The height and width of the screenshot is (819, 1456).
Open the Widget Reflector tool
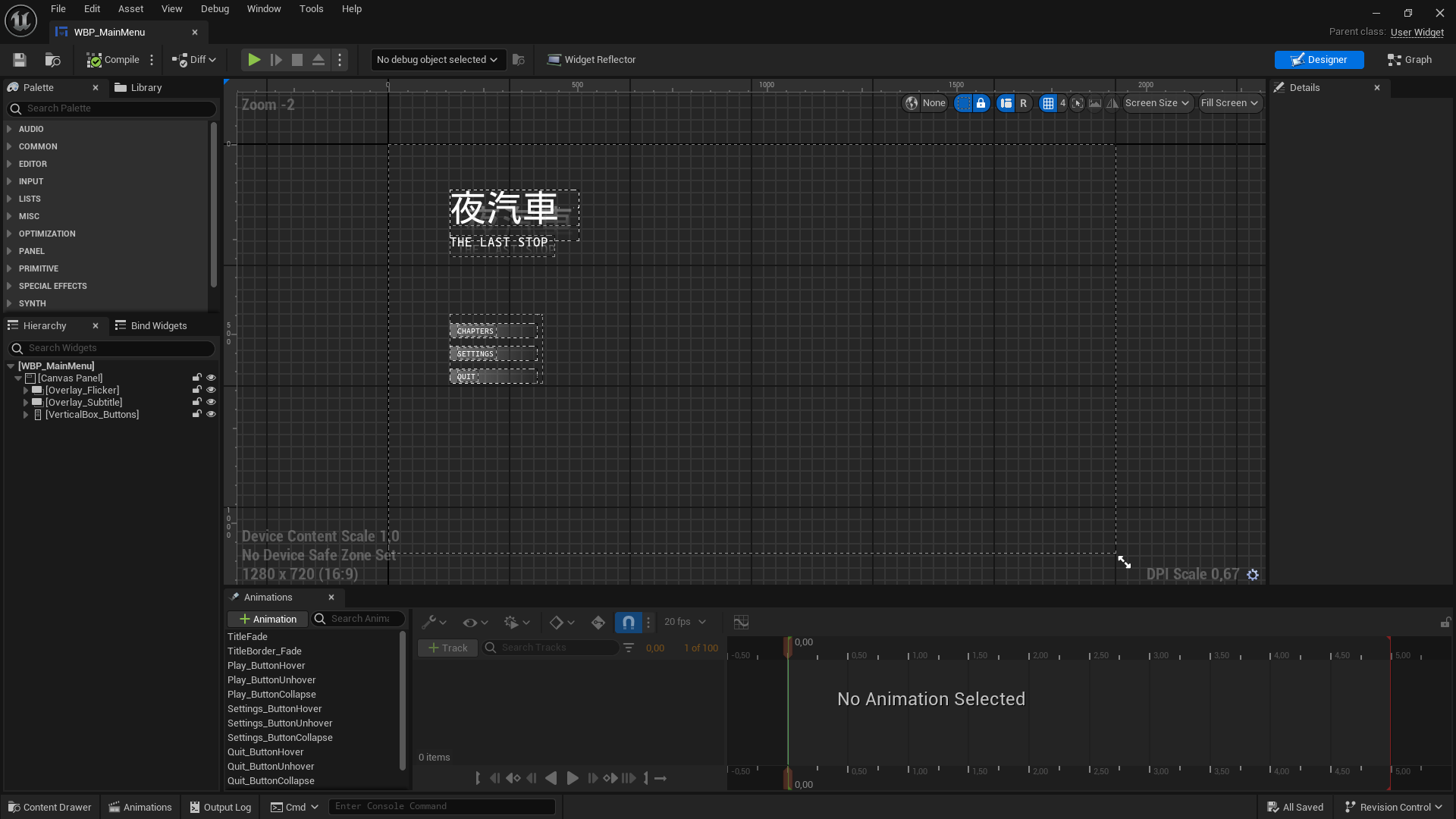(x=591, y=60)
